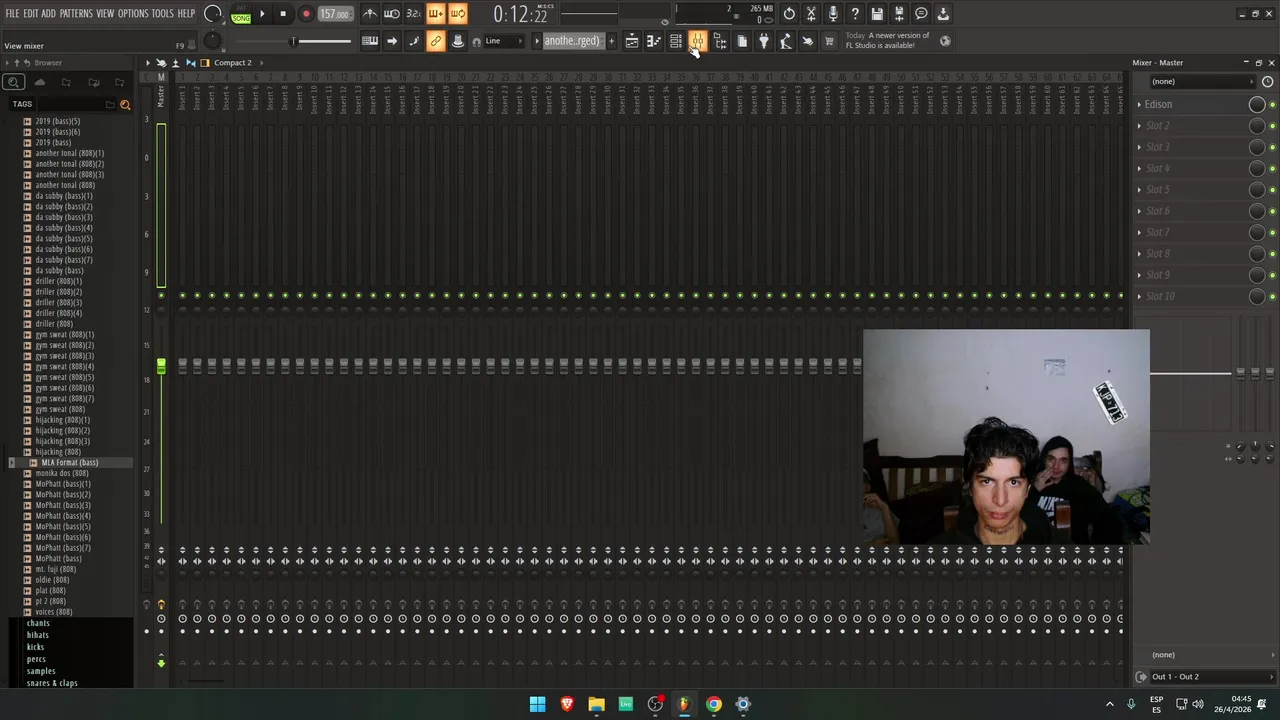Expand the Edison slot arrow

tap(1139, 104)
